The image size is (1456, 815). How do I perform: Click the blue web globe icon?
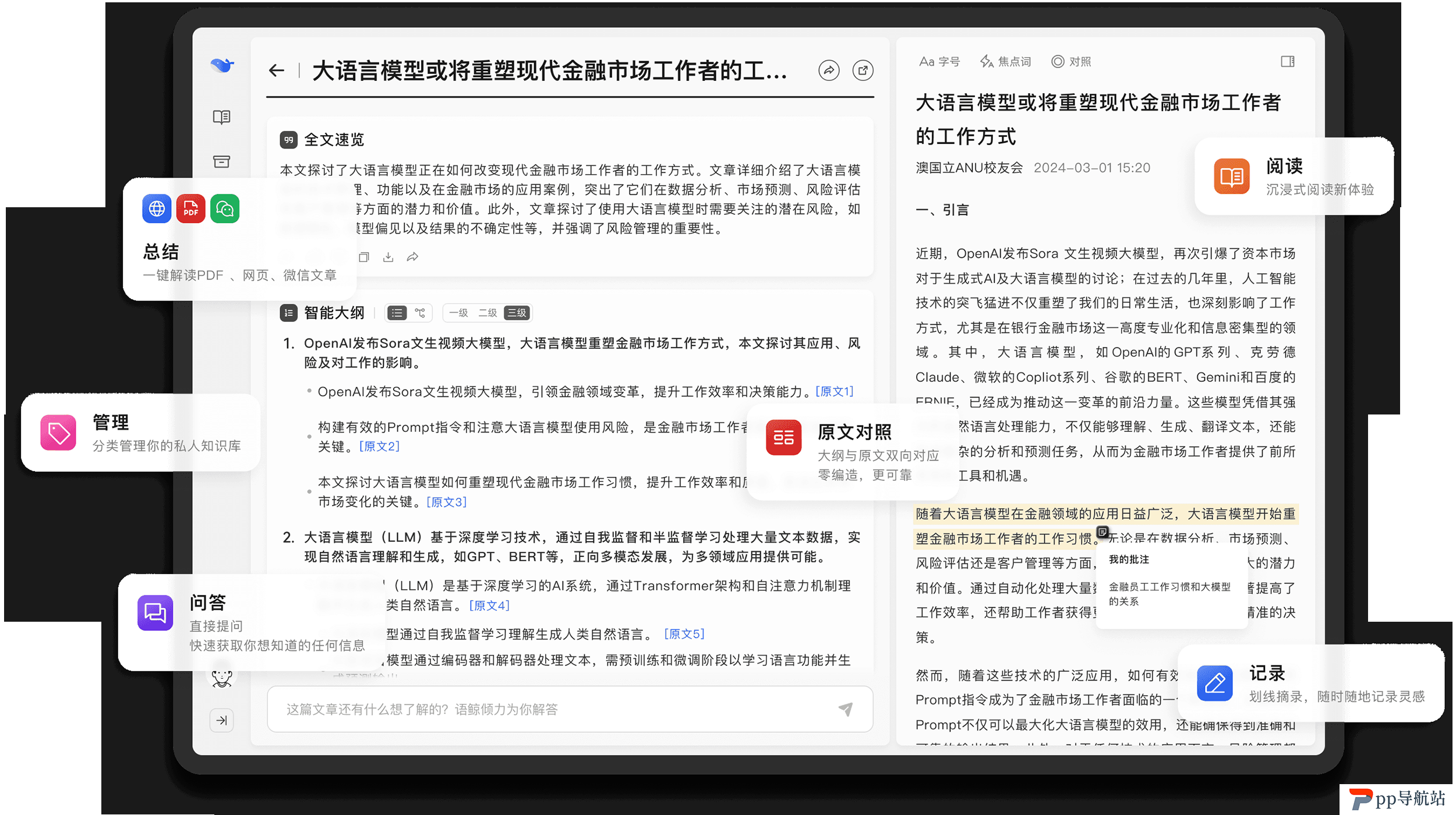tap(157, 208)
